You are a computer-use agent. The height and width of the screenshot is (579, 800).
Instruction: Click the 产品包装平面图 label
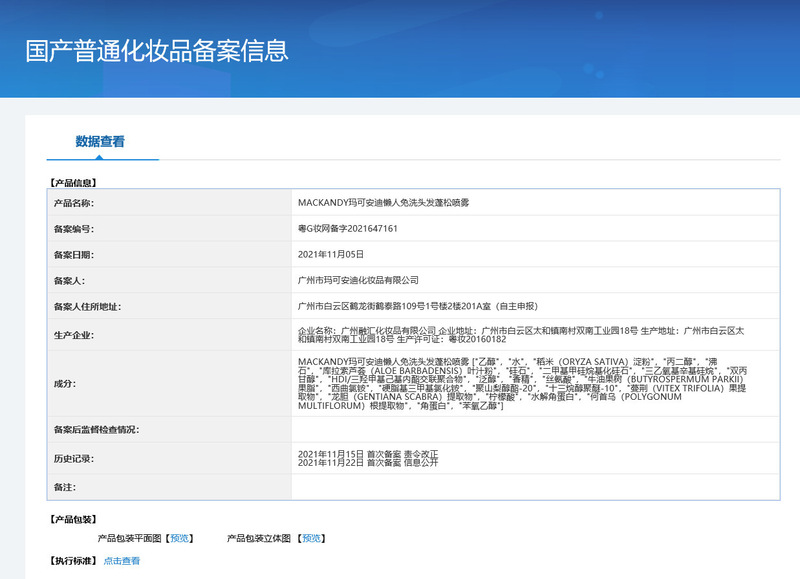point(129,538)
